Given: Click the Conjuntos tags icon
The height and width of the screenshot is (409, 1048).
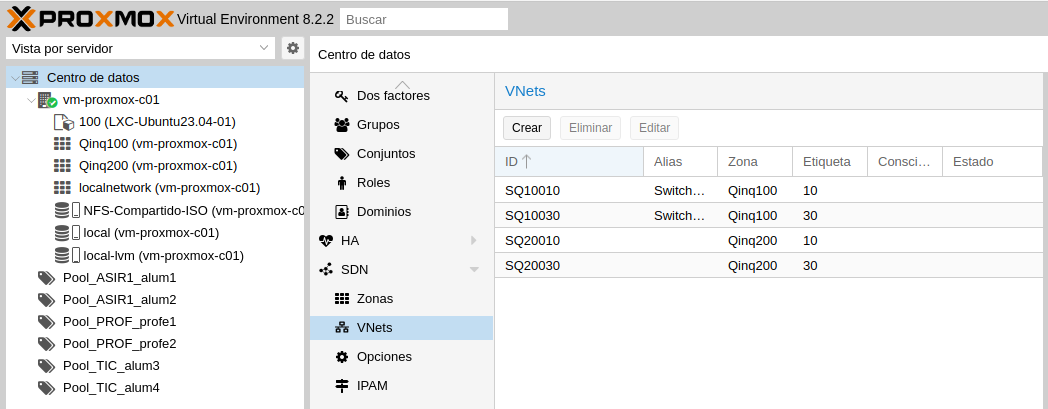Looking at the screenshot, I should point(342,154).
